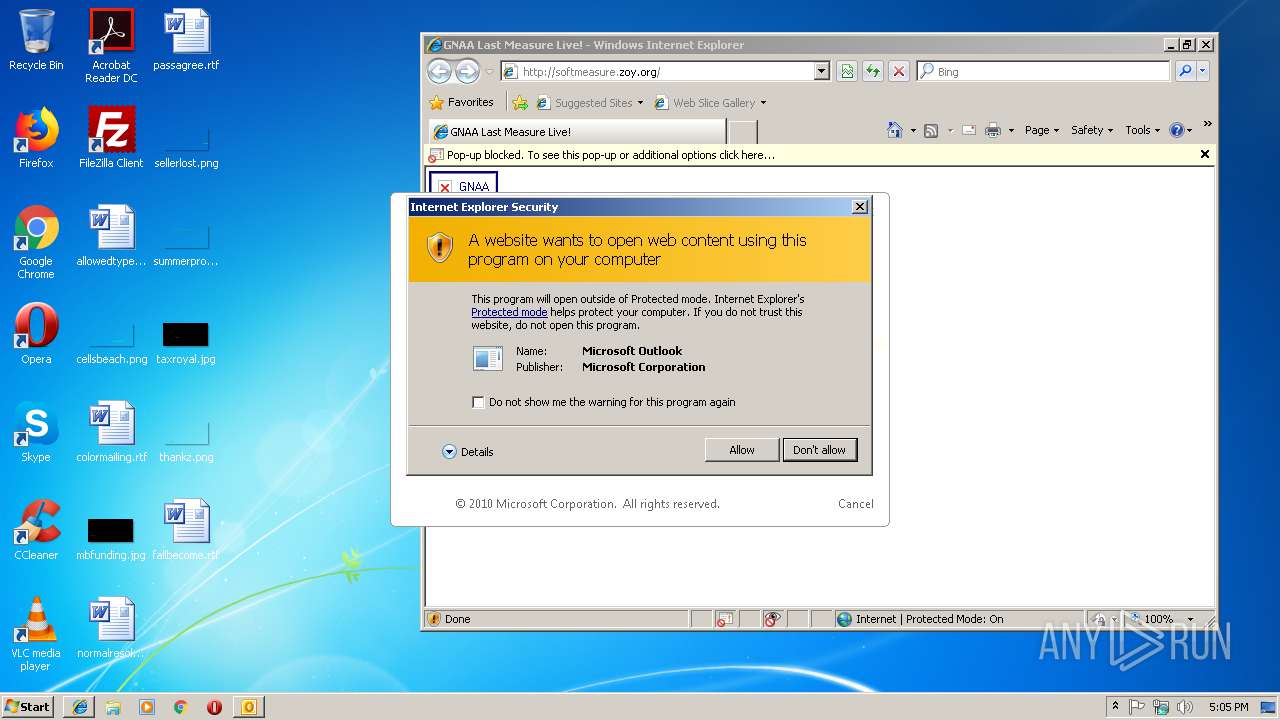Open the recent pages dropdown beside Forward
The image size is (1280, 720).
[x=489, y=72]
